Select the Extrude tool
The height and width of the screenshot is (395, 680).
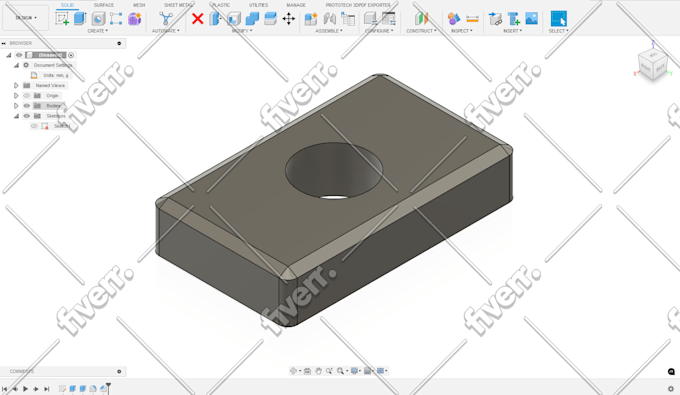(80, 19)
